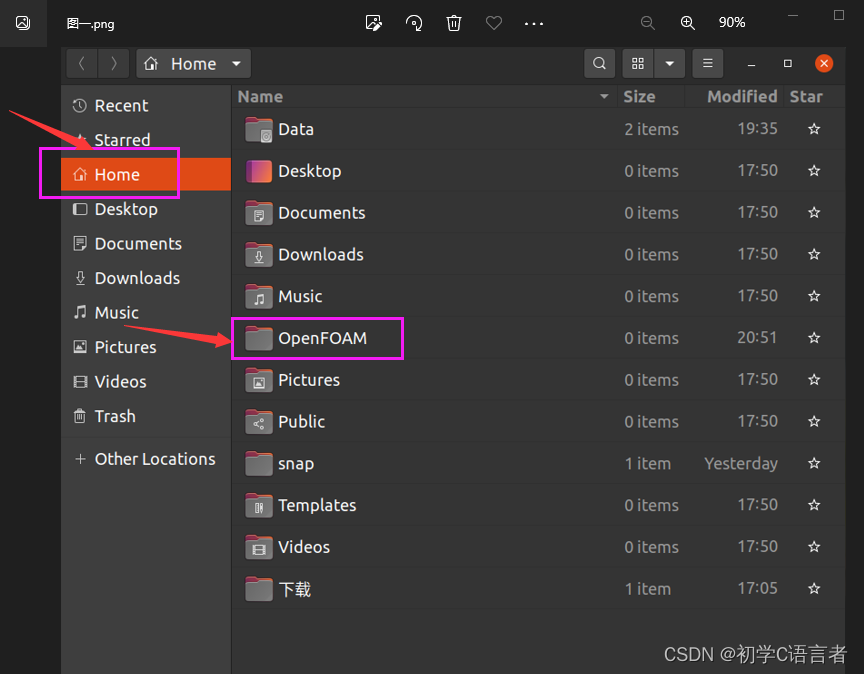Open search in the file manager
The width and height of the screenshot is (864, 674).
599,63
